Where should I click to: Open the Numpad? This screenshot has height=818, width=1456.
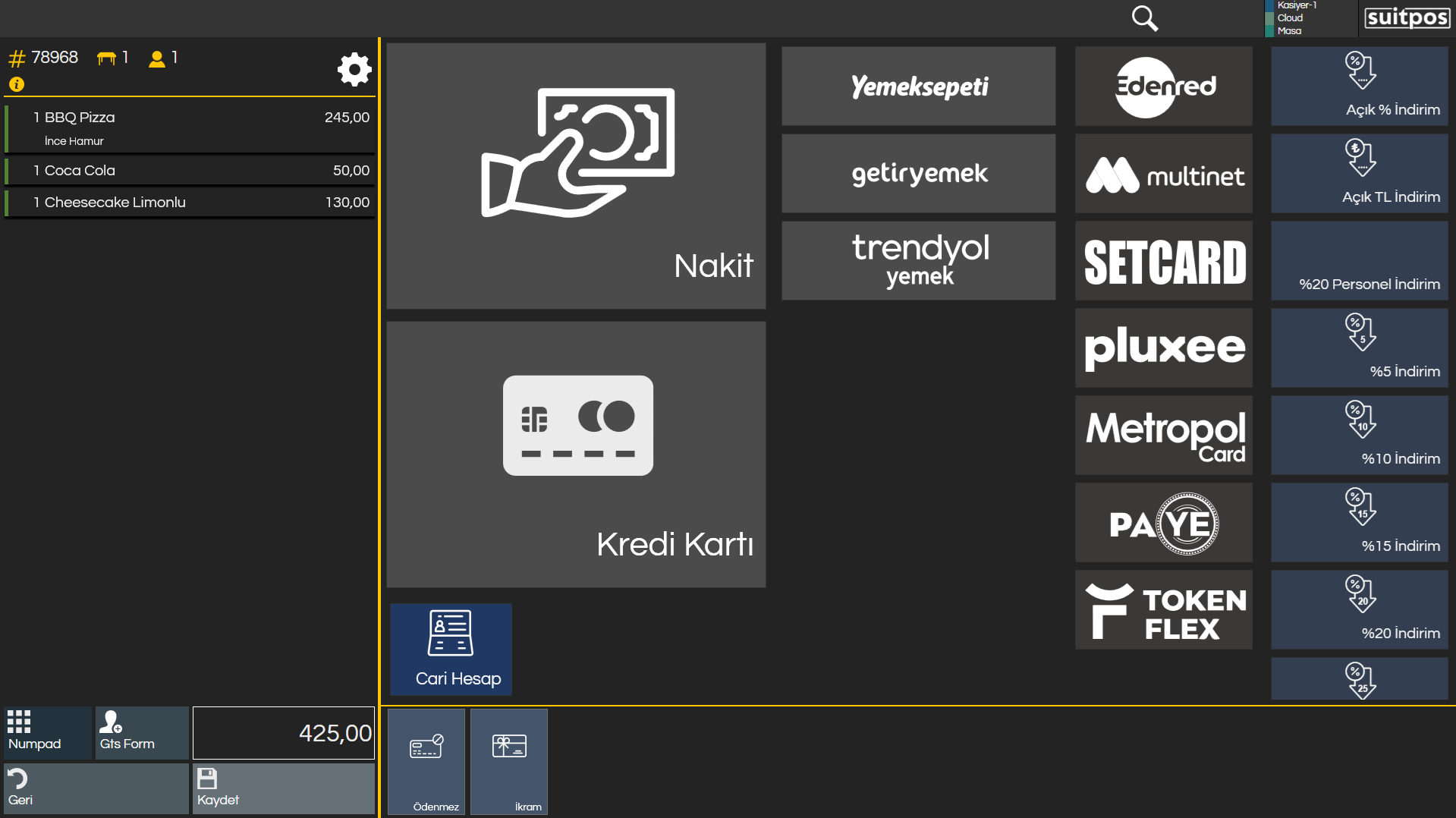click(x=48, y=733)
